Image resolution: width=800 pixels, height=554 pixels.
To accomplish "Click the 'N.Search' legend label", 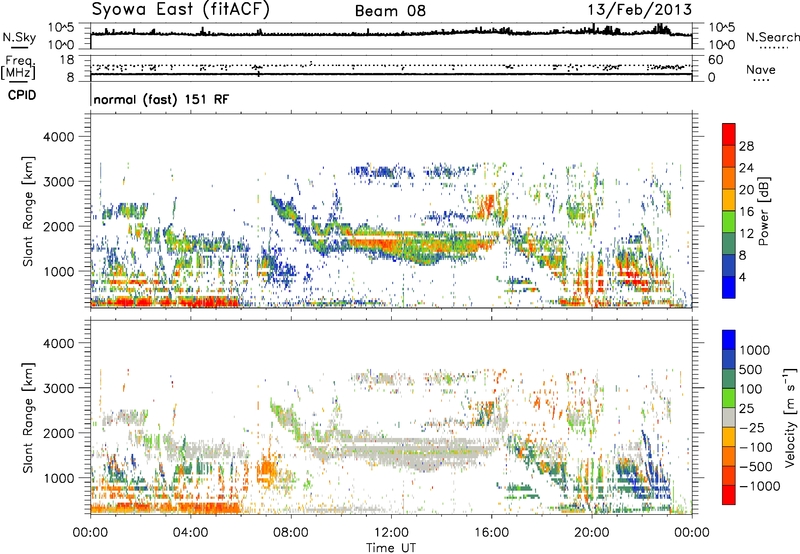I will tap(772, 37).
